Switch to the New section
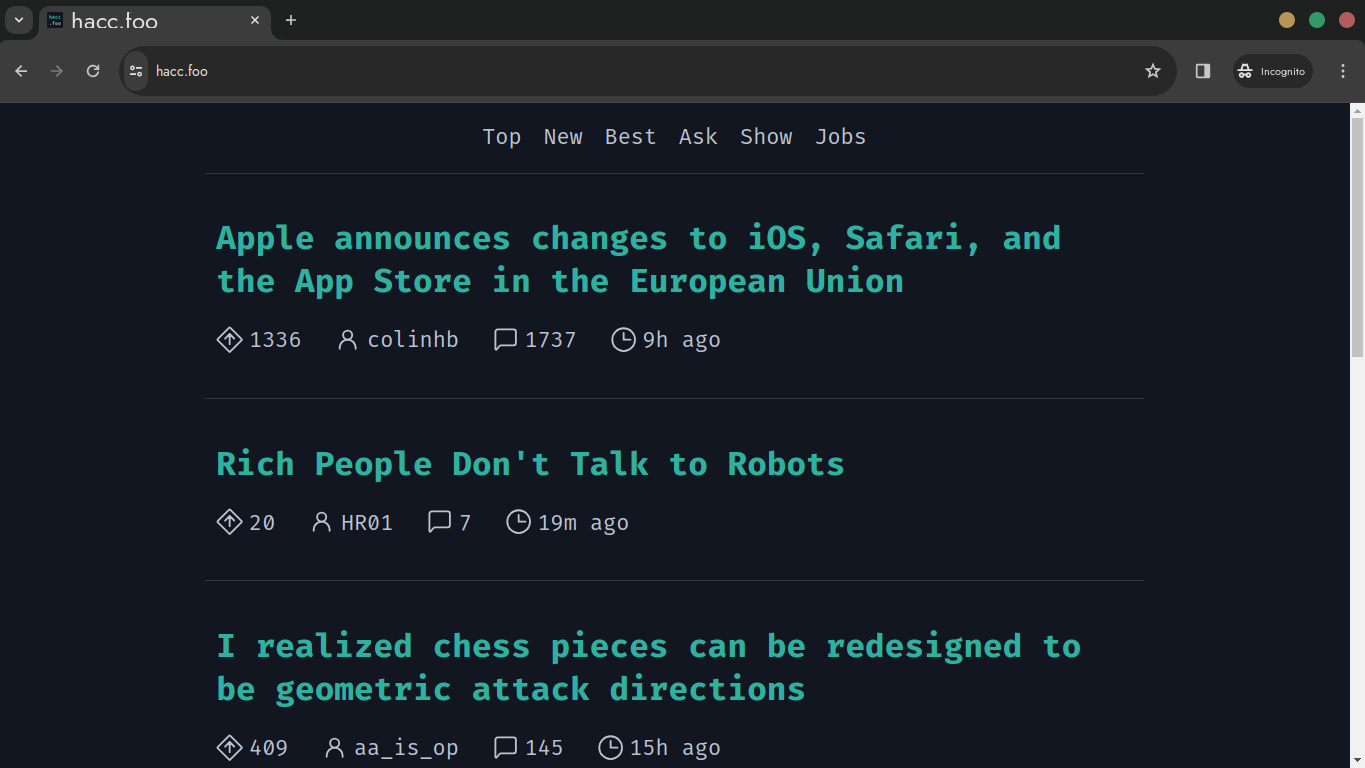 [563, 137]
